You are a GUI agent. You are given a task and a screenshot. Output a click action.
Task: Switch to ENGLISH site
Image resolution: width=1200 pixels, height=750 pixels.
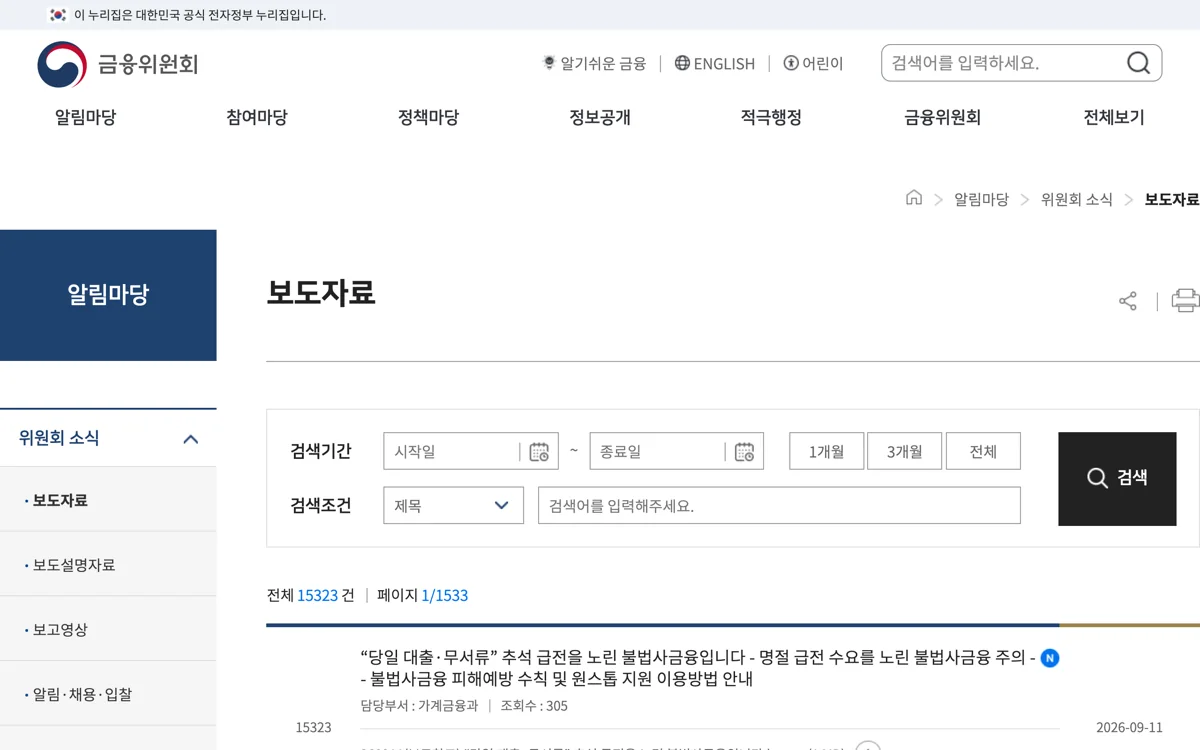(715, 63)
